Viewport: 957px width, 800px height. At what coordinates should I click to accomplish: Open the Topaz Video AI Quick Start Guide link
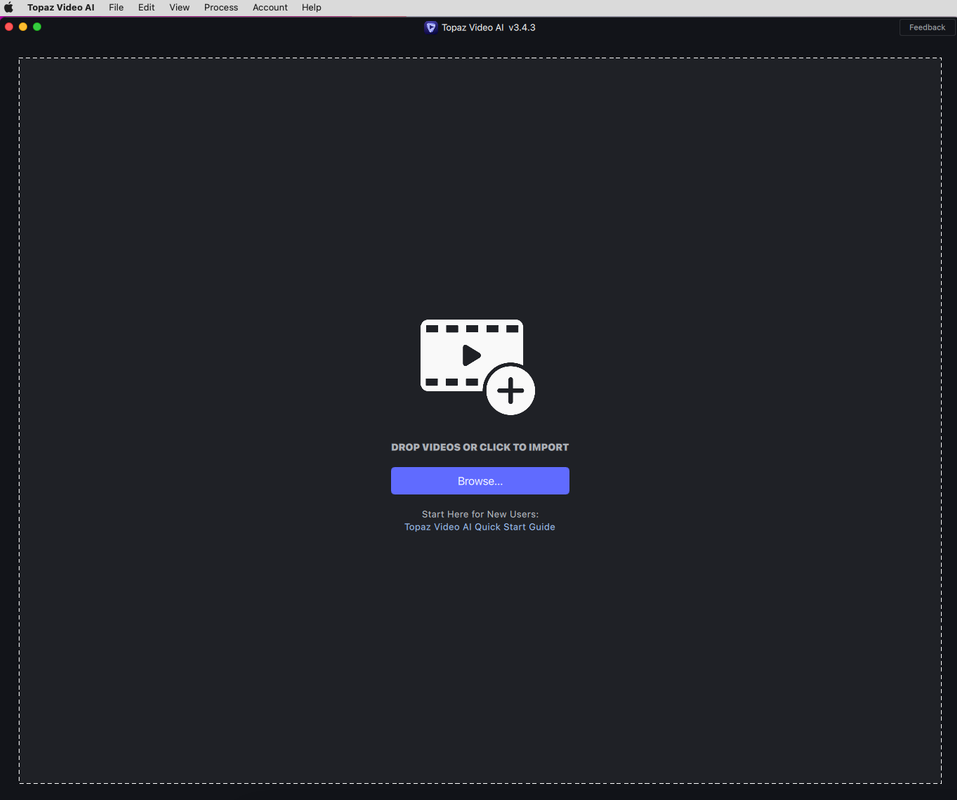click(480, 527)
